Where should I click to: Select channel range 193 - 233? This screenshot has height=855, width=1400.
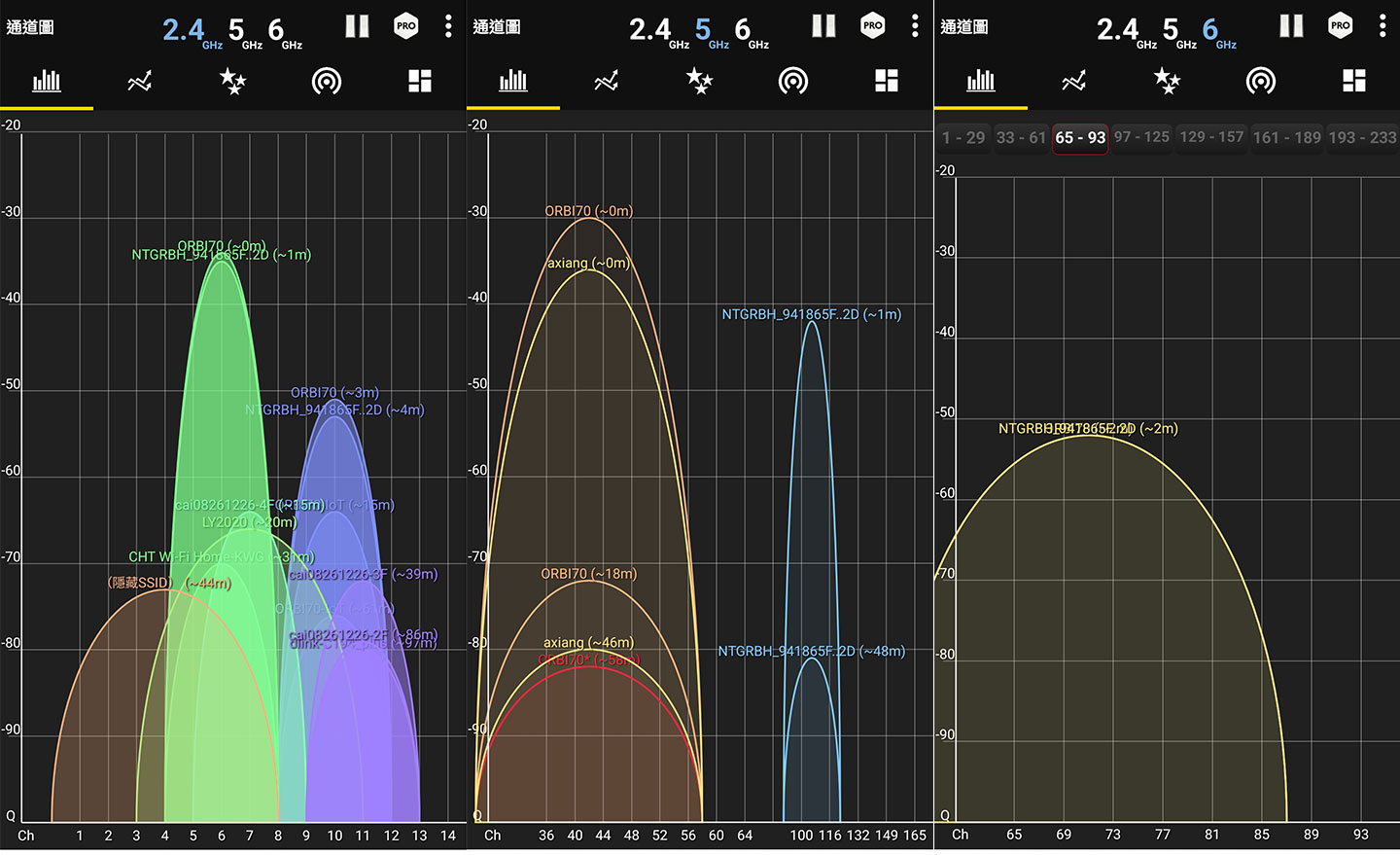click(1362, 137)
